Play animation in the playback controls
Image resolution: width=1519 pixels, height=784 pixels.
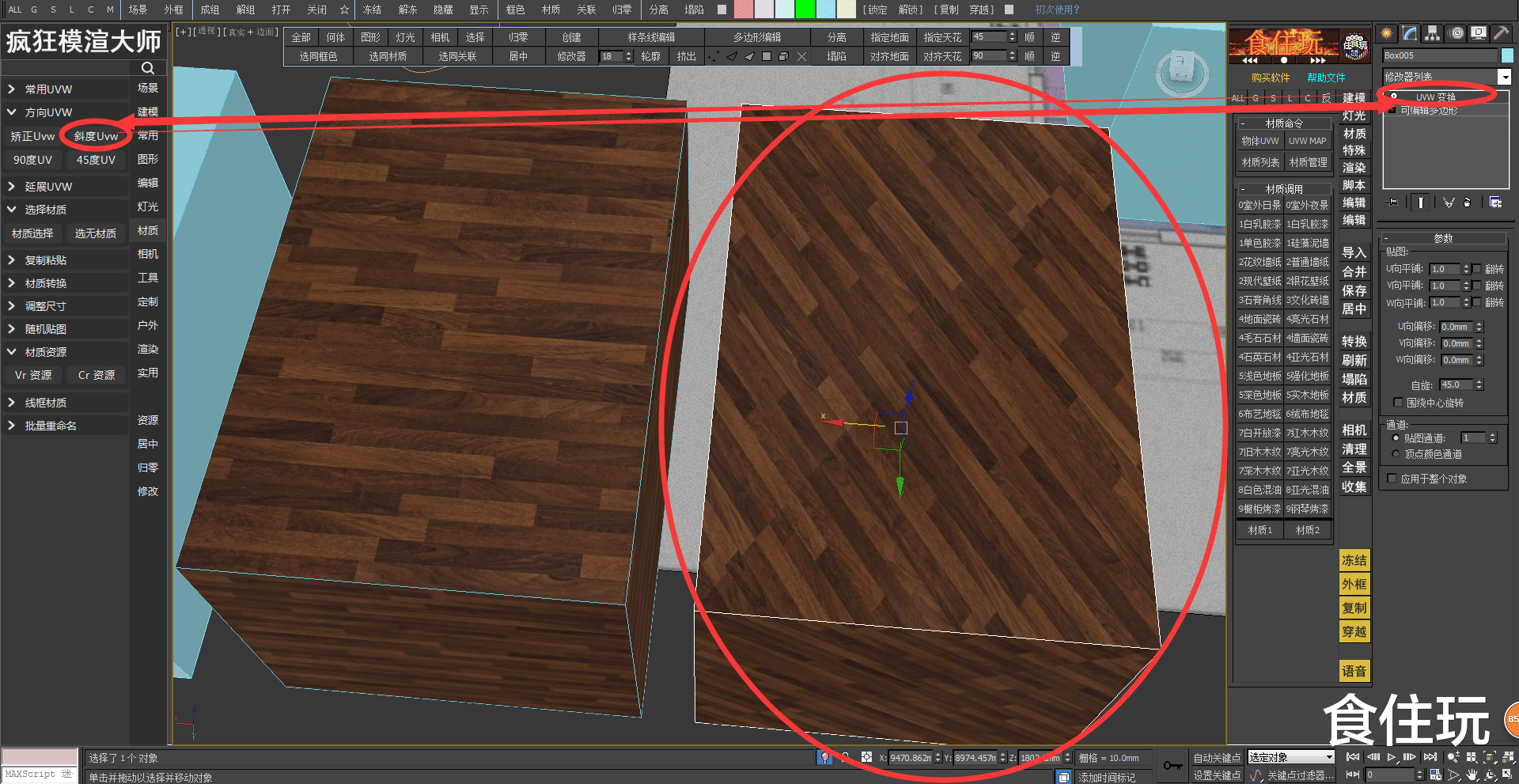click(1391, 757)
